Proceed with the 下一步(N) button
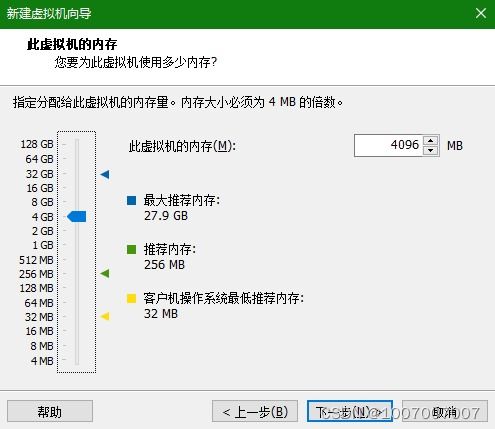The width and height of the screenshot is (495, 429). [350, 411]
